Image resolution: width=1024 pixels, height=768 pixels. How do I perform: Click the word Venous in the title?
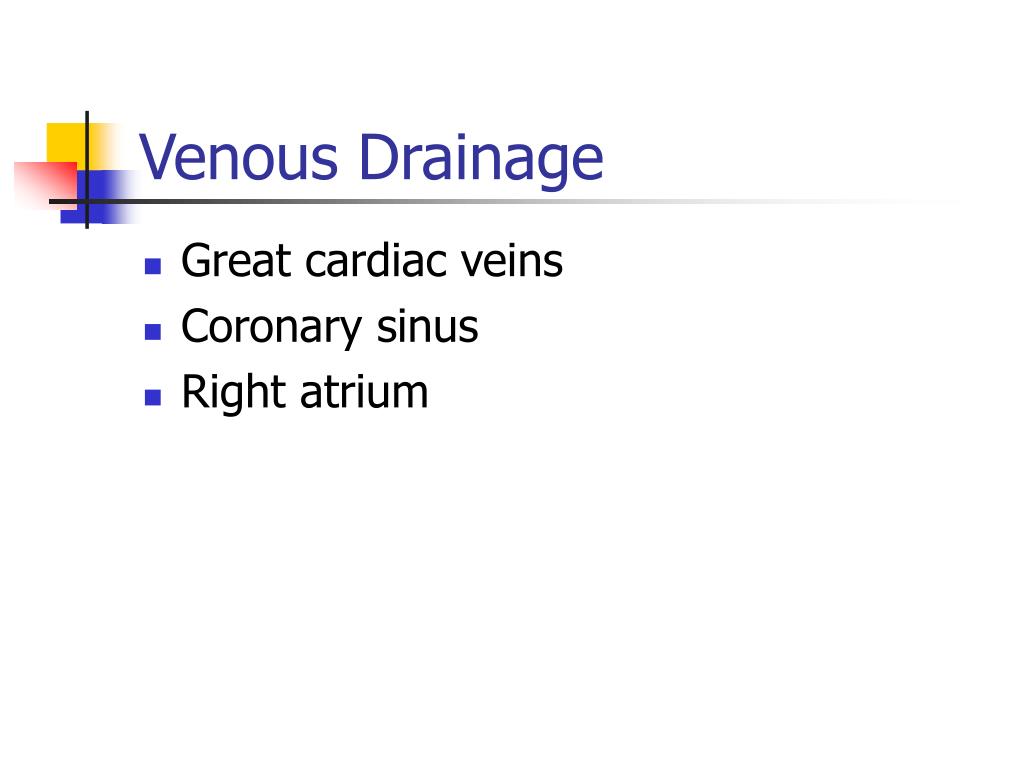239,157
